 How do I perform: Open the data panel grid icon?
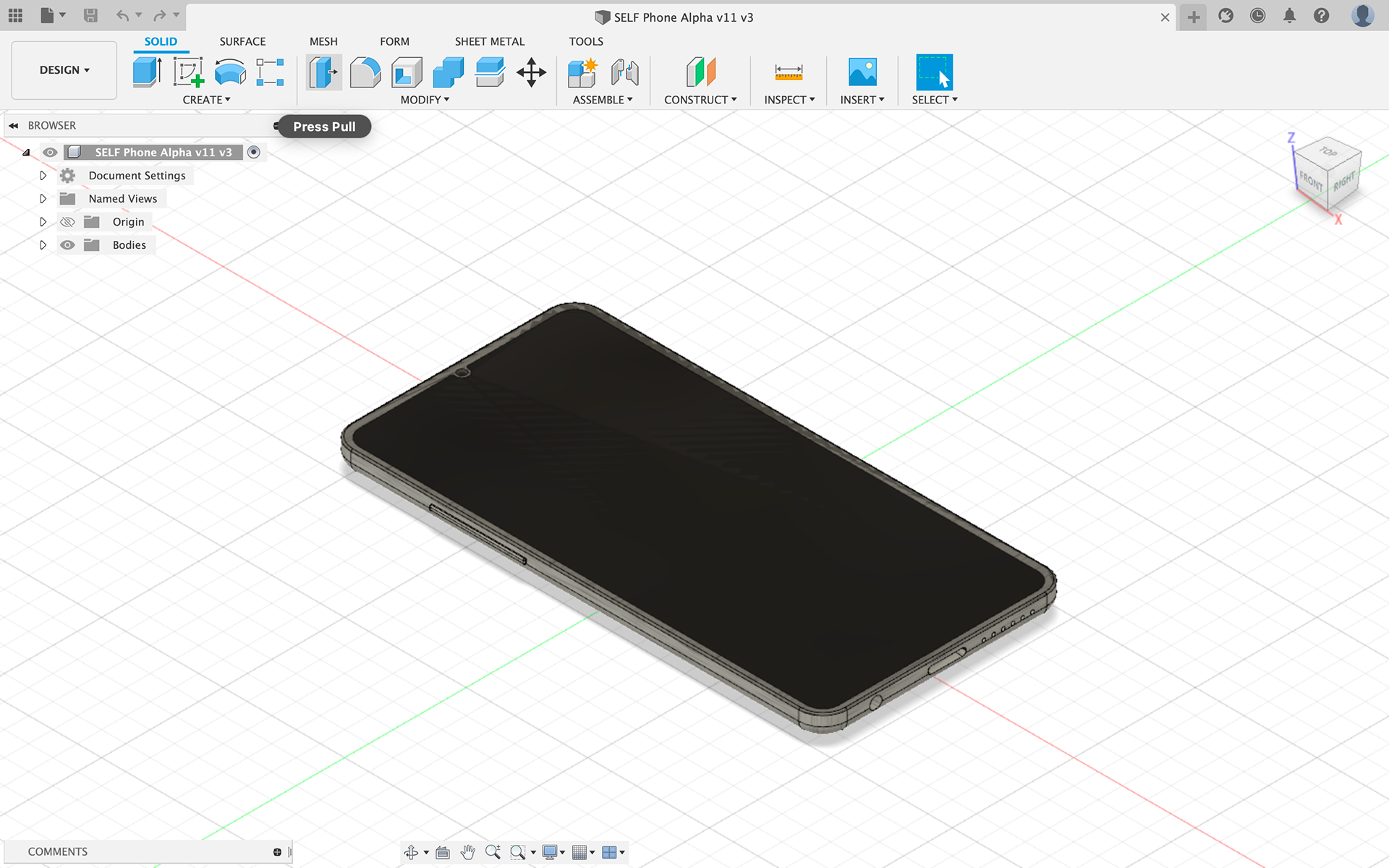pos(15,15)
